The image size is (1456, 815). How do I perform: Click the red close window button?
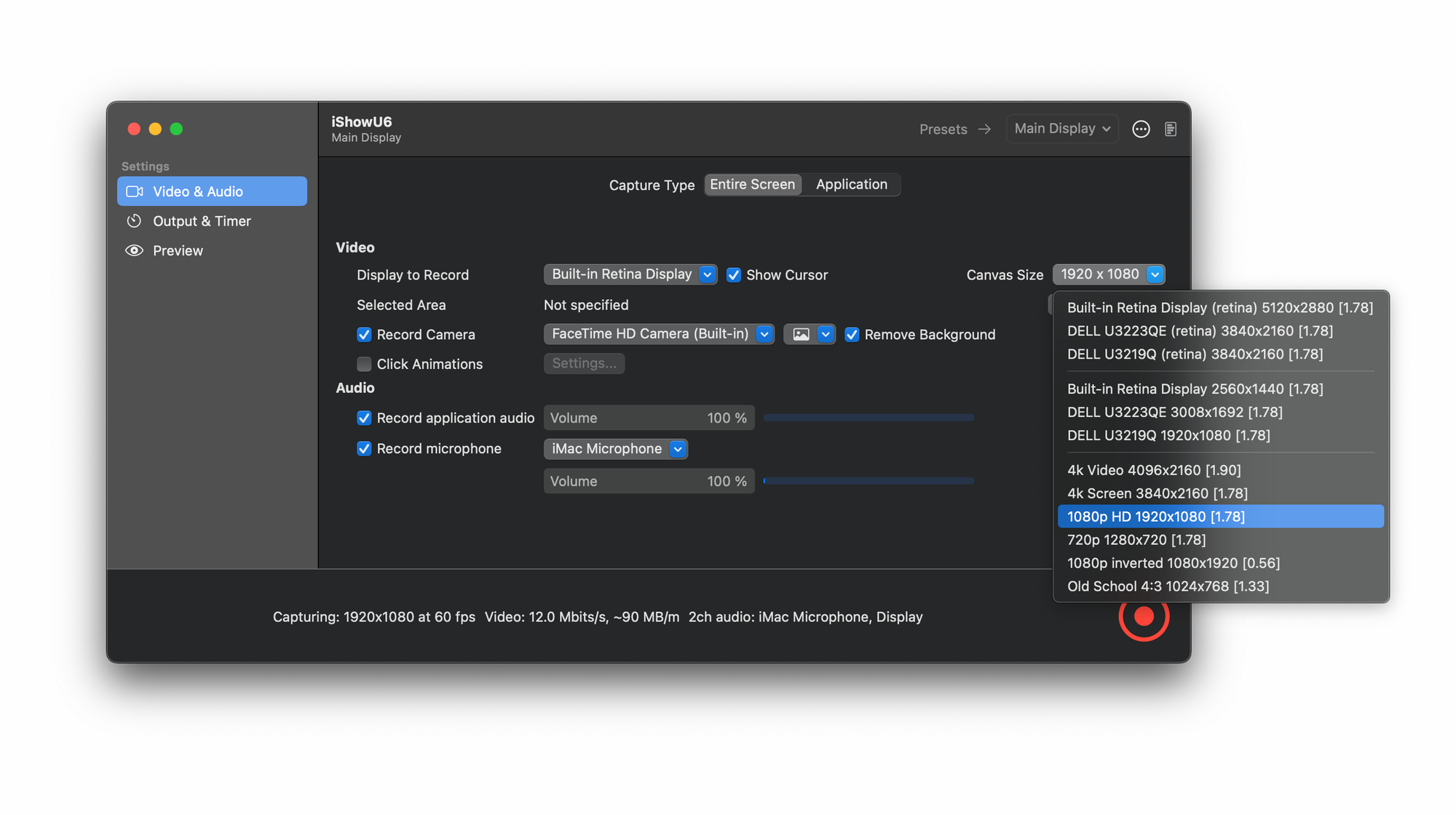[x=134, y=129]
